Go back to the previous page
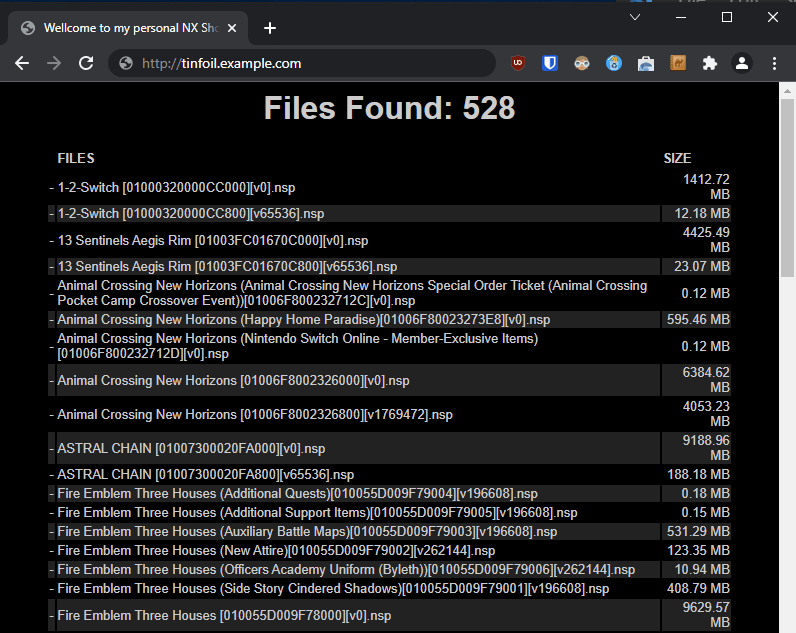The image size is (796, 633). click(x=22, y=63)
